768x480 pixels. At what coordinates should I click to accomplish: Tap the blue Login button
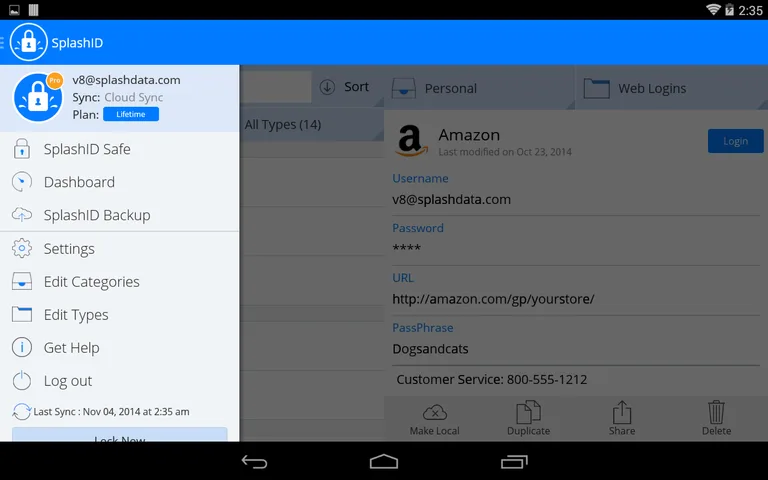[735, 141]
